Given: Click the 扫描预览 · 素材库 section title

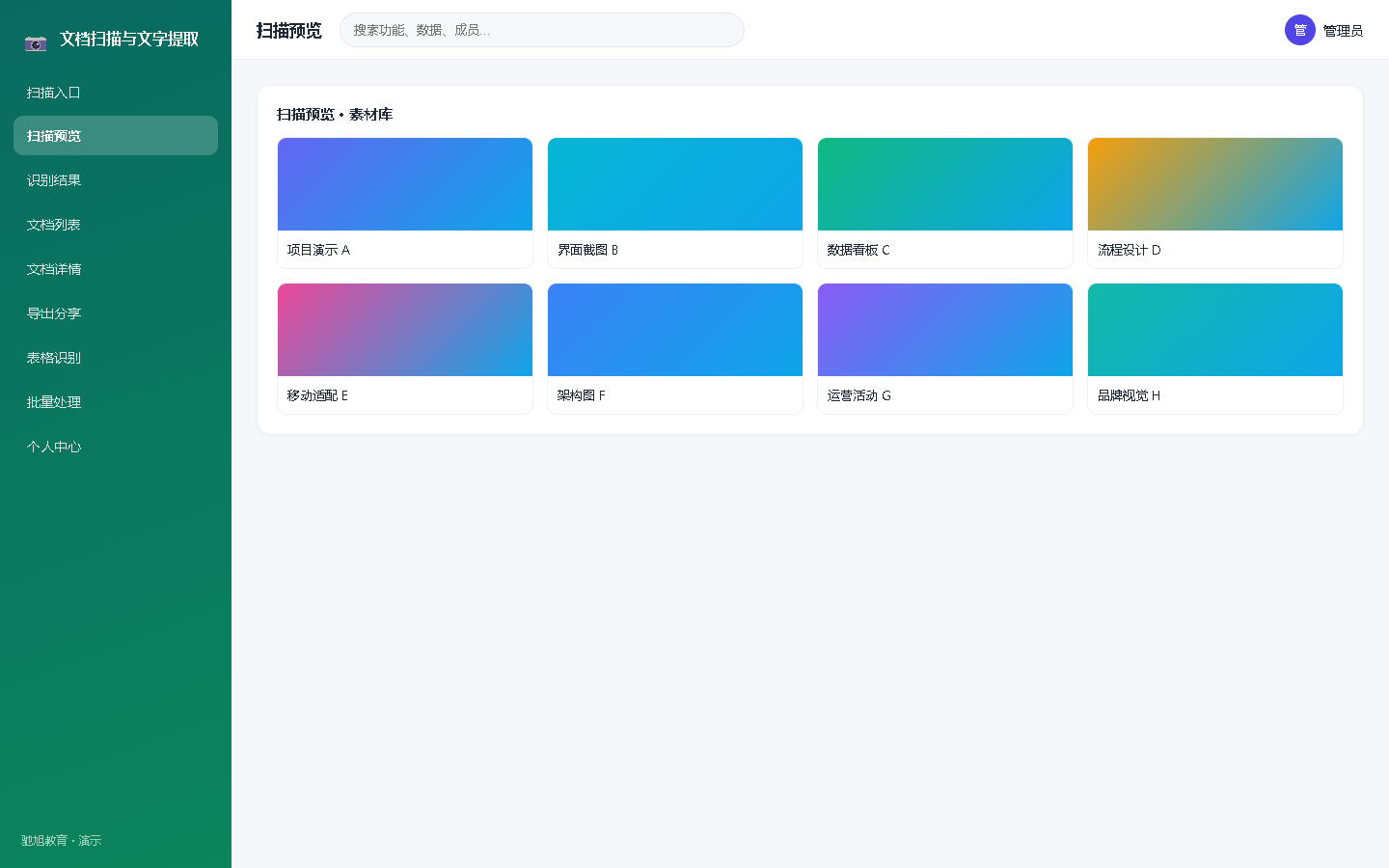Looking at the screenshot, I should 335,115.
